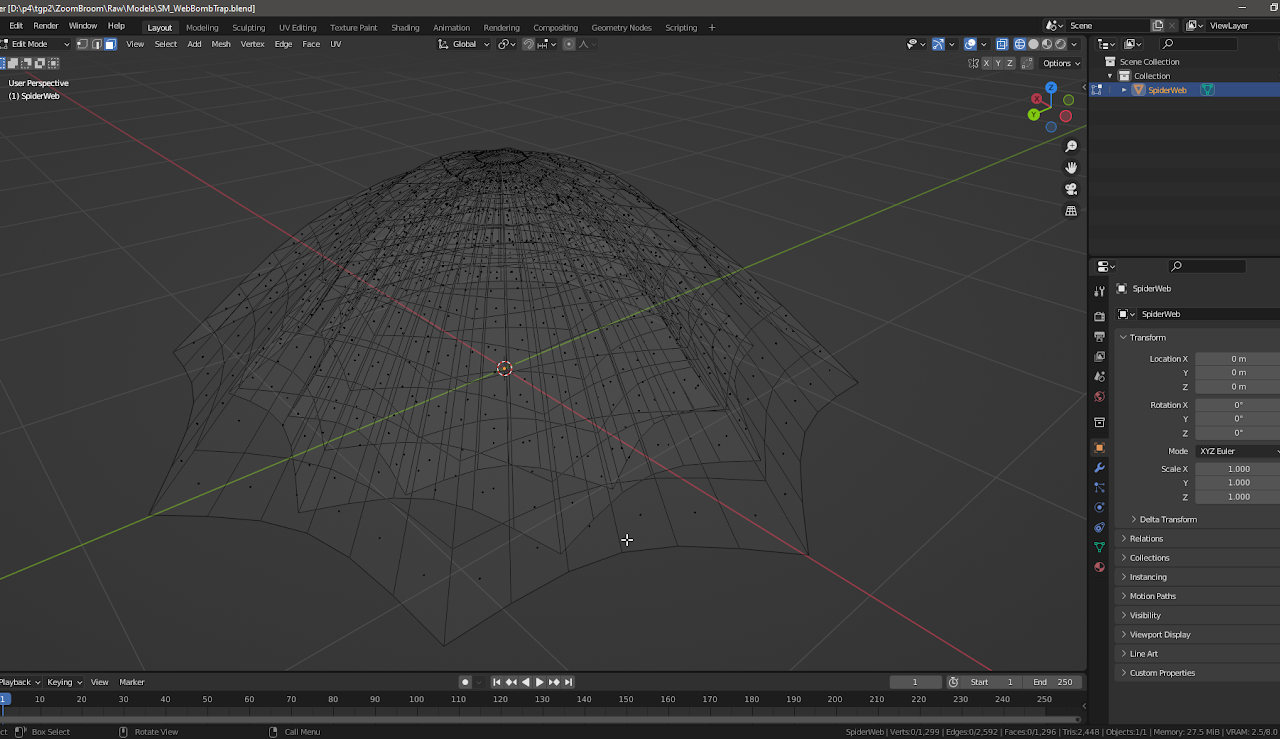The width and height of the screenshot is (1280, 739).
Task: Click the Location X field
Action: click(1238, 359)
